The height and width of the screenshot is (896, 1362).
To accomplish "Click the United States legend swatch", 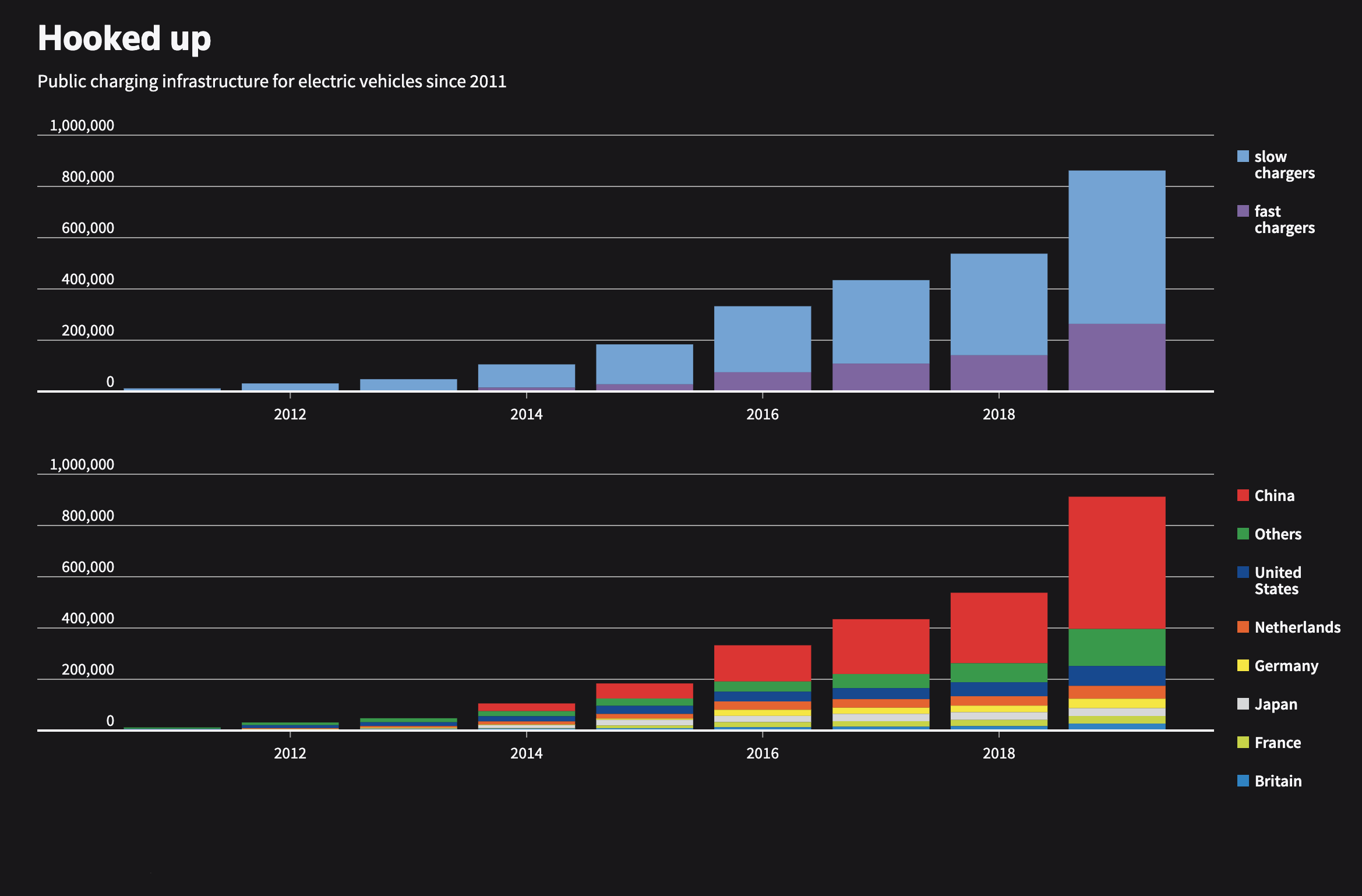I will [1243, 573].
